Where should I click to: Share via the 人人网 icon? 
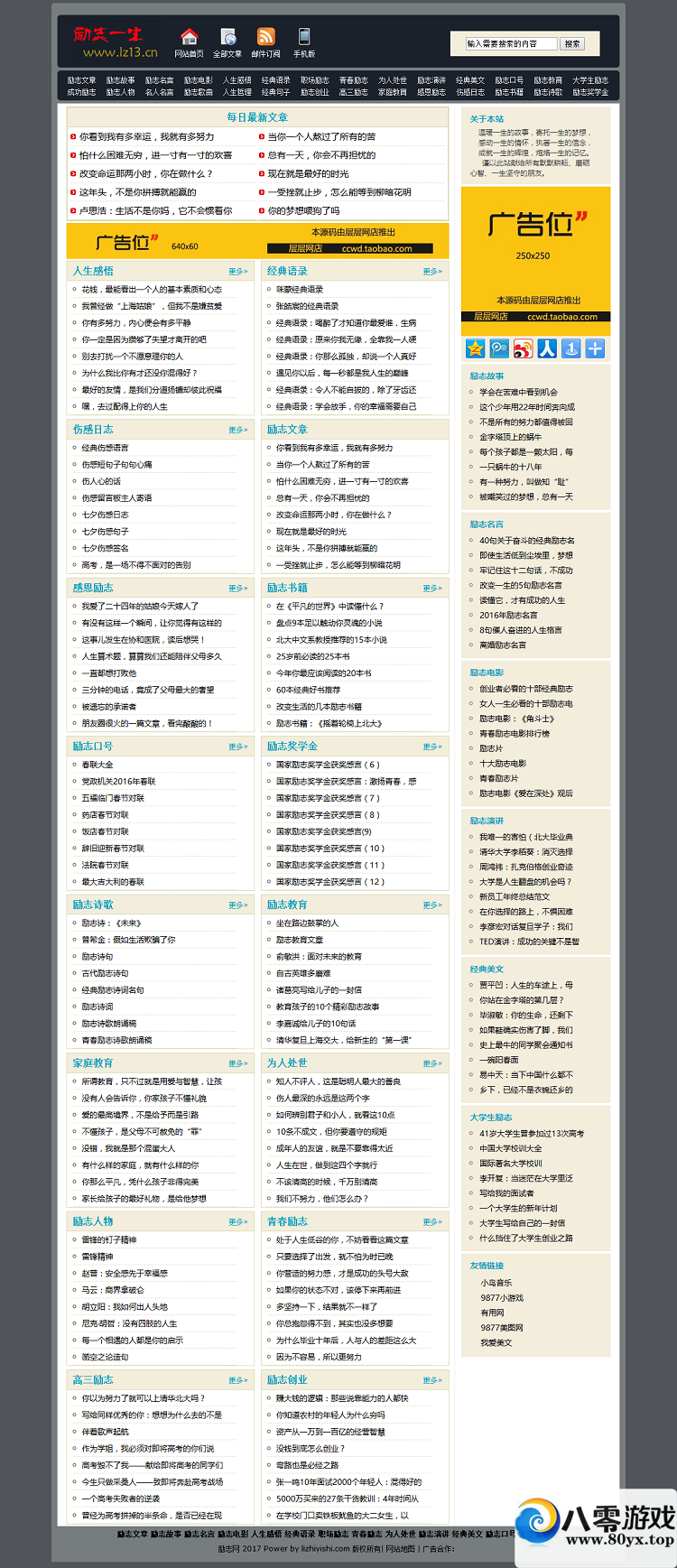coord(547,348)
